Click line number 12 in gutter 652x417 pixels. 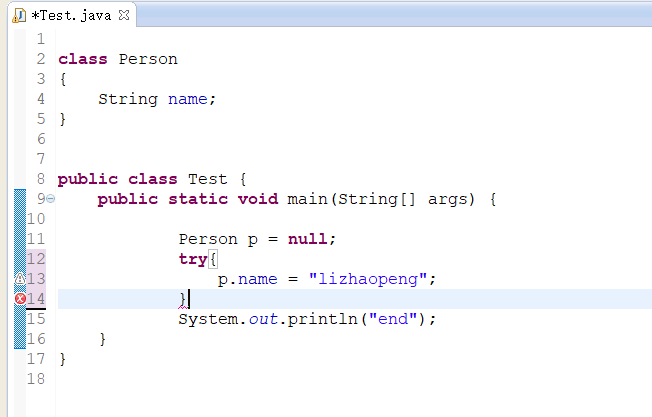pos(36,259)
